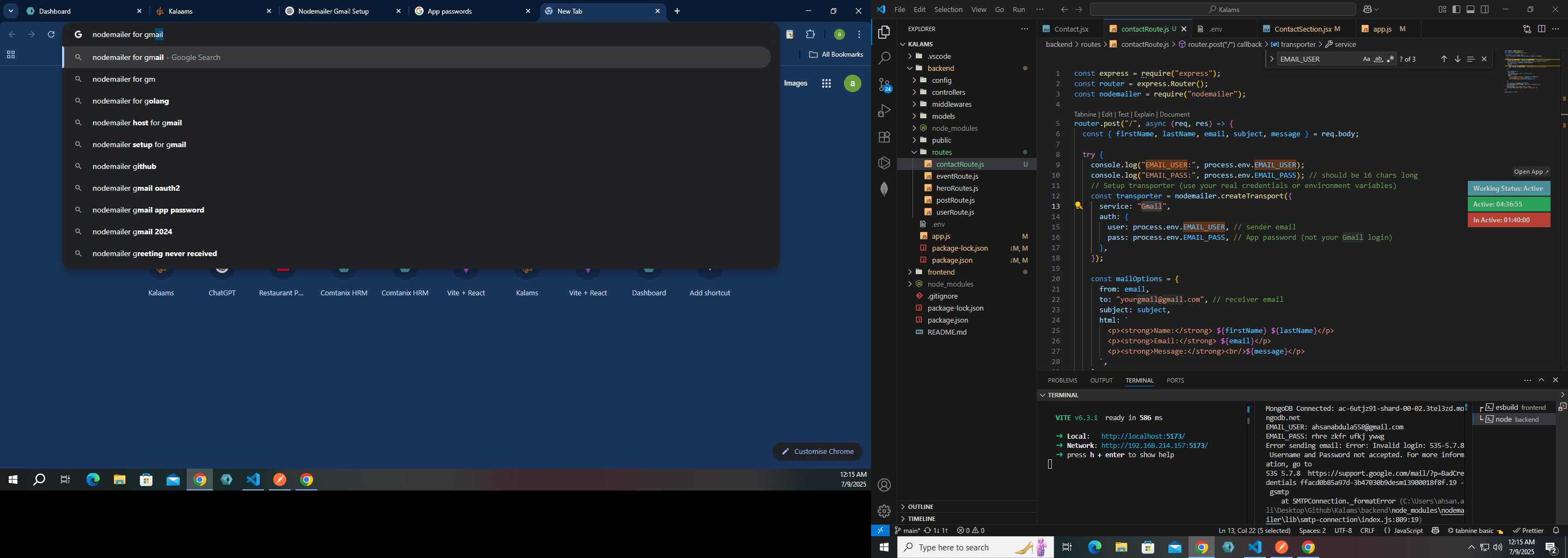
Task: Maximize the terminal panel with chevron up
Action: [1541, 380]
